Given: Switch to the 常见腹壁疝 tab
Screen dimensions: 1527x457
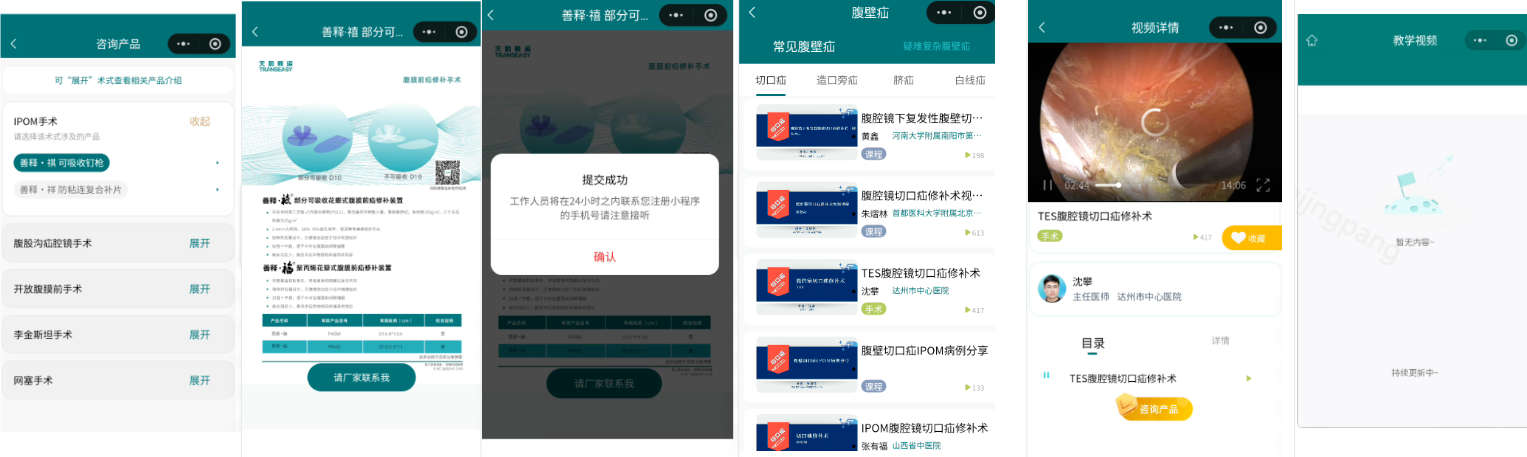Looking at the screenshot, I should (x=804, y=47).
